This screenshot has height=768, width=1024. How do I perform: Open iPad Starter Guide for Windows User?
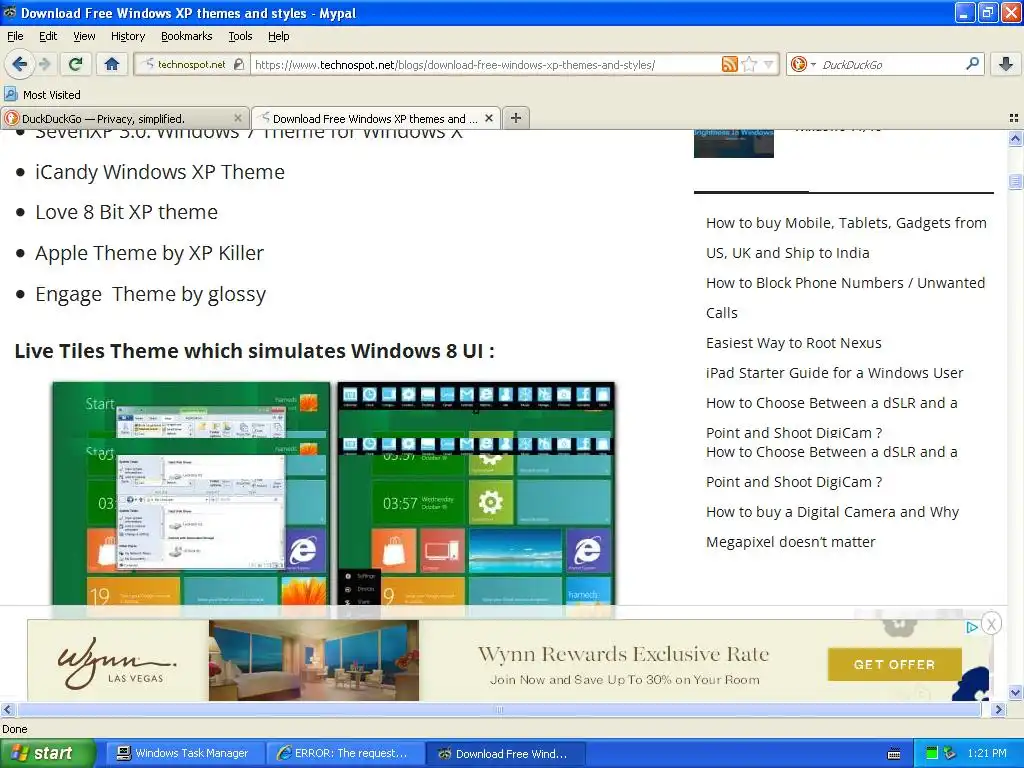pyautogui.click(x=835, y=373)
